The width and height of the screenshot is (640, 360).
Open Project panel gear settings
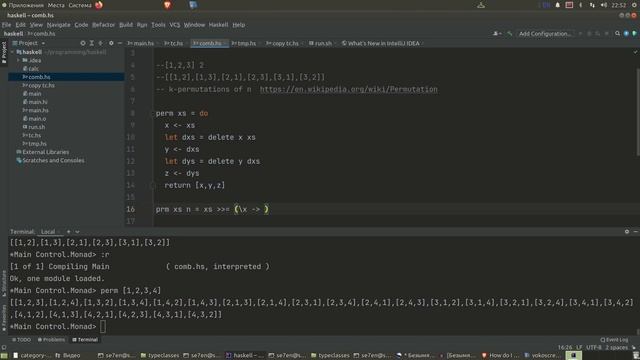(x=111, y=43)
